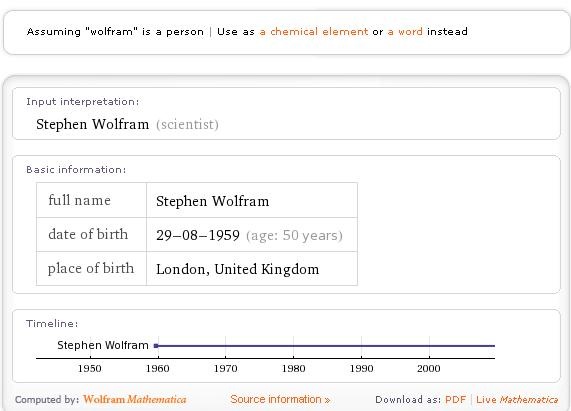This screenshot has width=571, height=411.
Task: Interpret wolfram as a word instead
Action: click(x=405, y=32)
